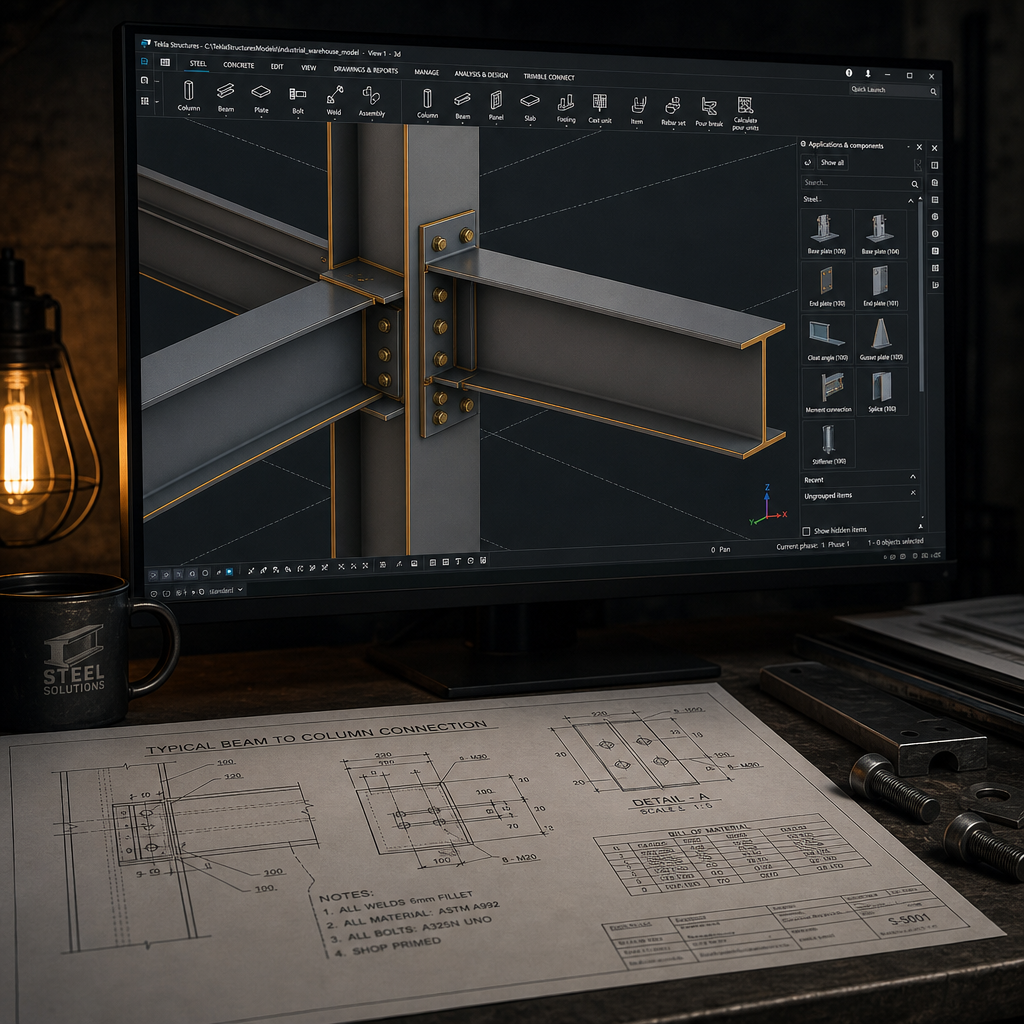This screenshot has height=1024, width=1024.
Task: Select the Gusset plate component
Action: point(881,339)
